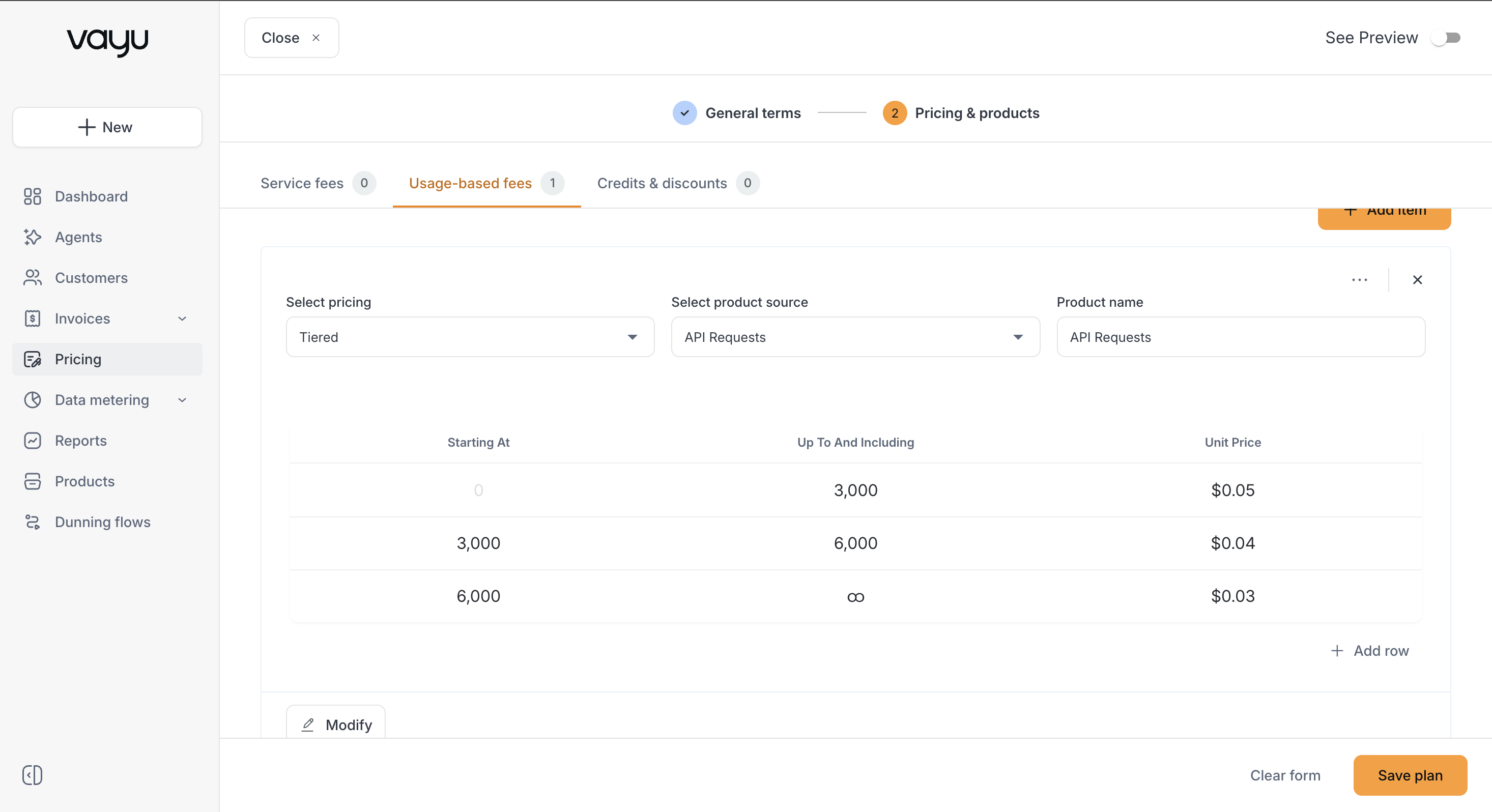Image resolution: width=1492 pixels, height=812 pixels.
Task: Open the three-dots options menu
Action: click(x=1359, y=280)
